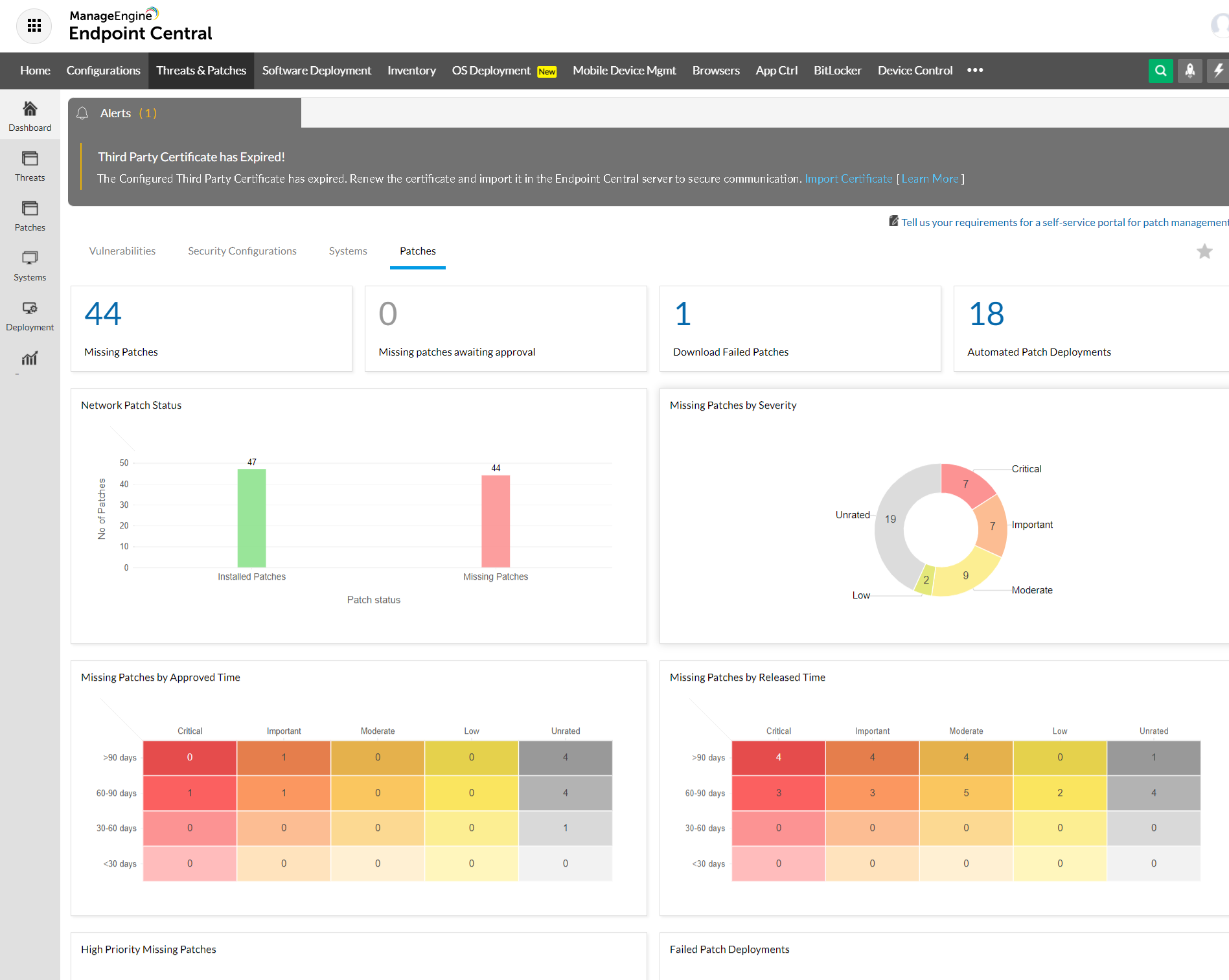Screen dimensions: 1229x980
Task: Mark dashboard as favorite with star icon
Action: (1204, 251)
